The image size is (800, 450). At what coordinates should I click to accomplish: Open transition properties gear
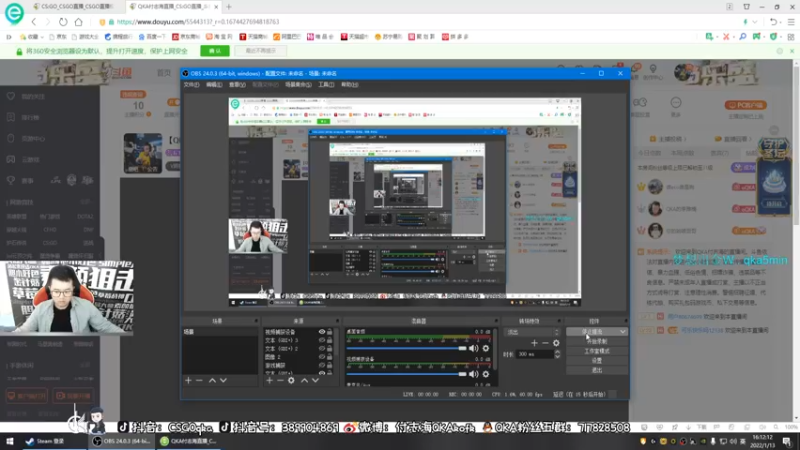click(x=556, y=343)
